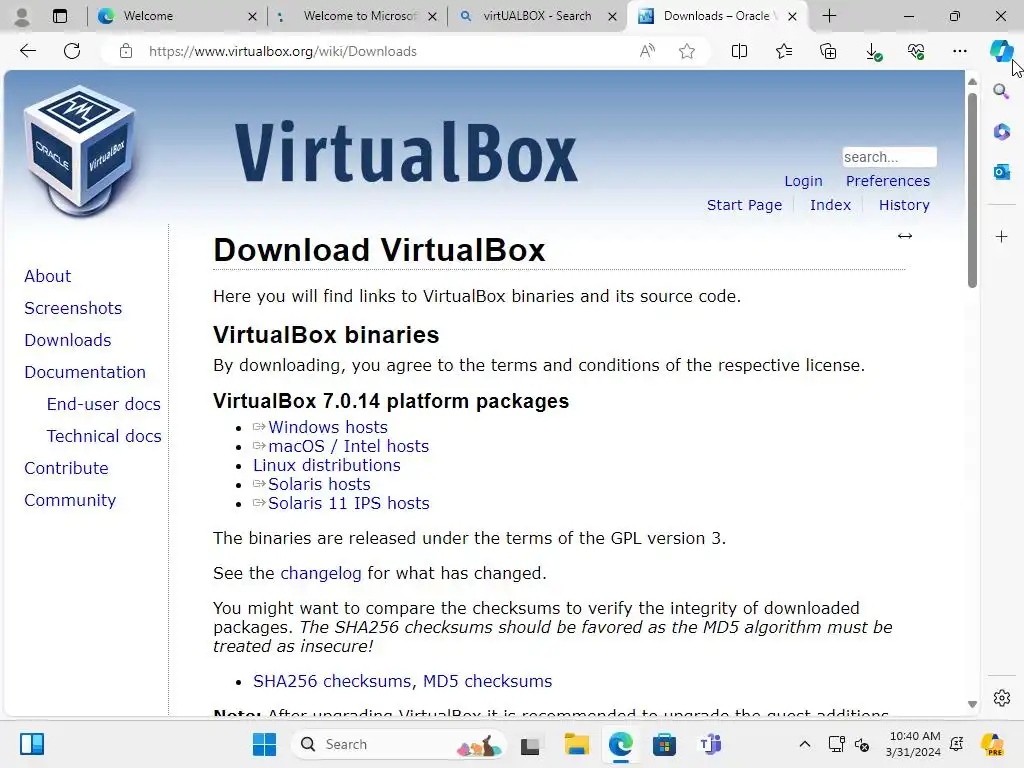Open the changelog link
This screenshot has height=768, width=1024.
pyautogui.click(x=321, y=573)
